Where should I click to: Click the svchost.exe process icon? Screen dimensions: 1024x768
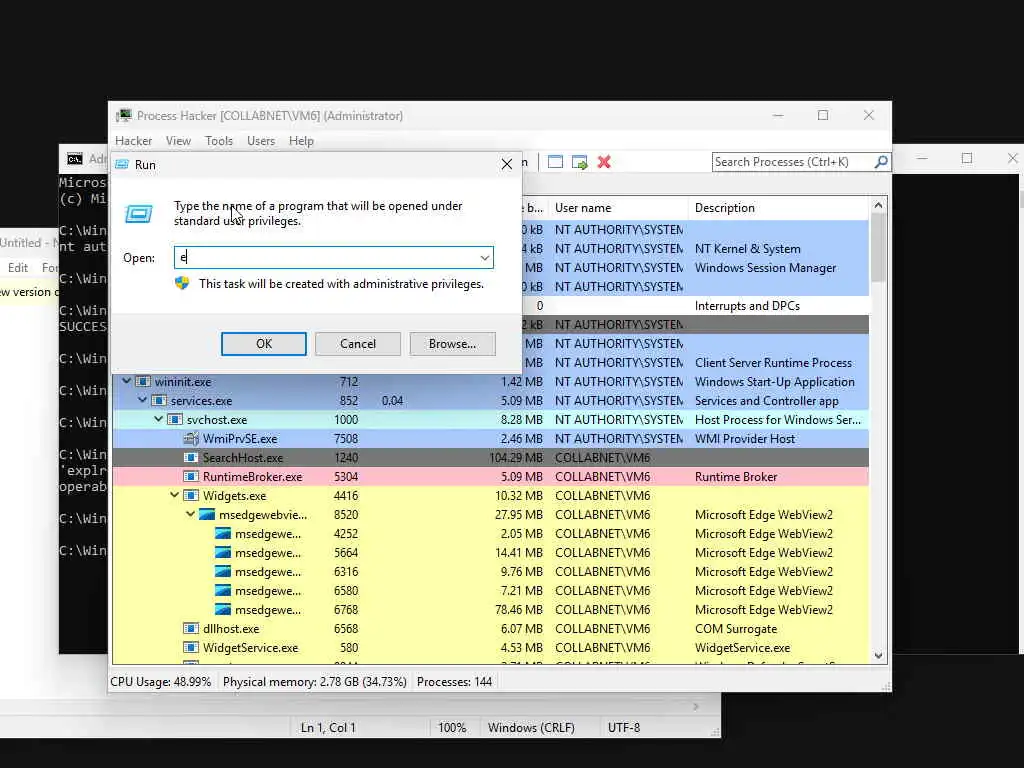[174, 419]
